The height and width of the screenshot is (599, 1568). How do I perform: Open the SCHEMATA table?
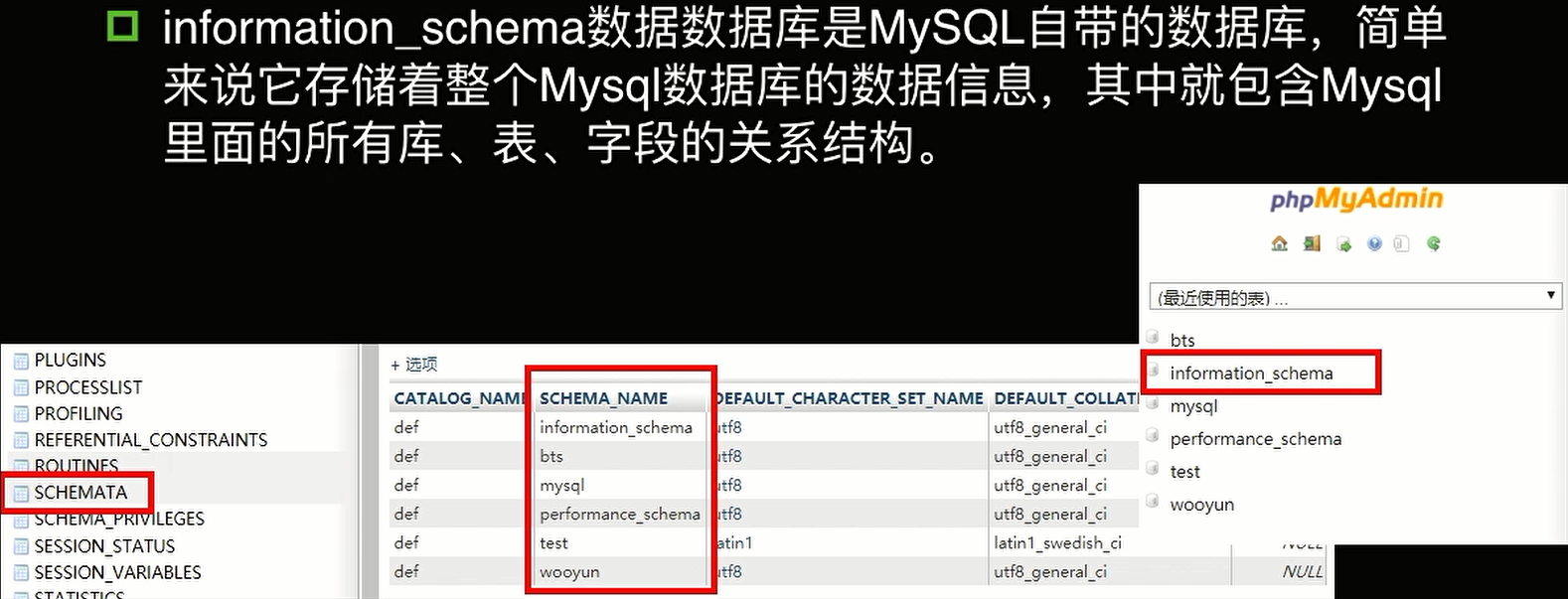80,493
